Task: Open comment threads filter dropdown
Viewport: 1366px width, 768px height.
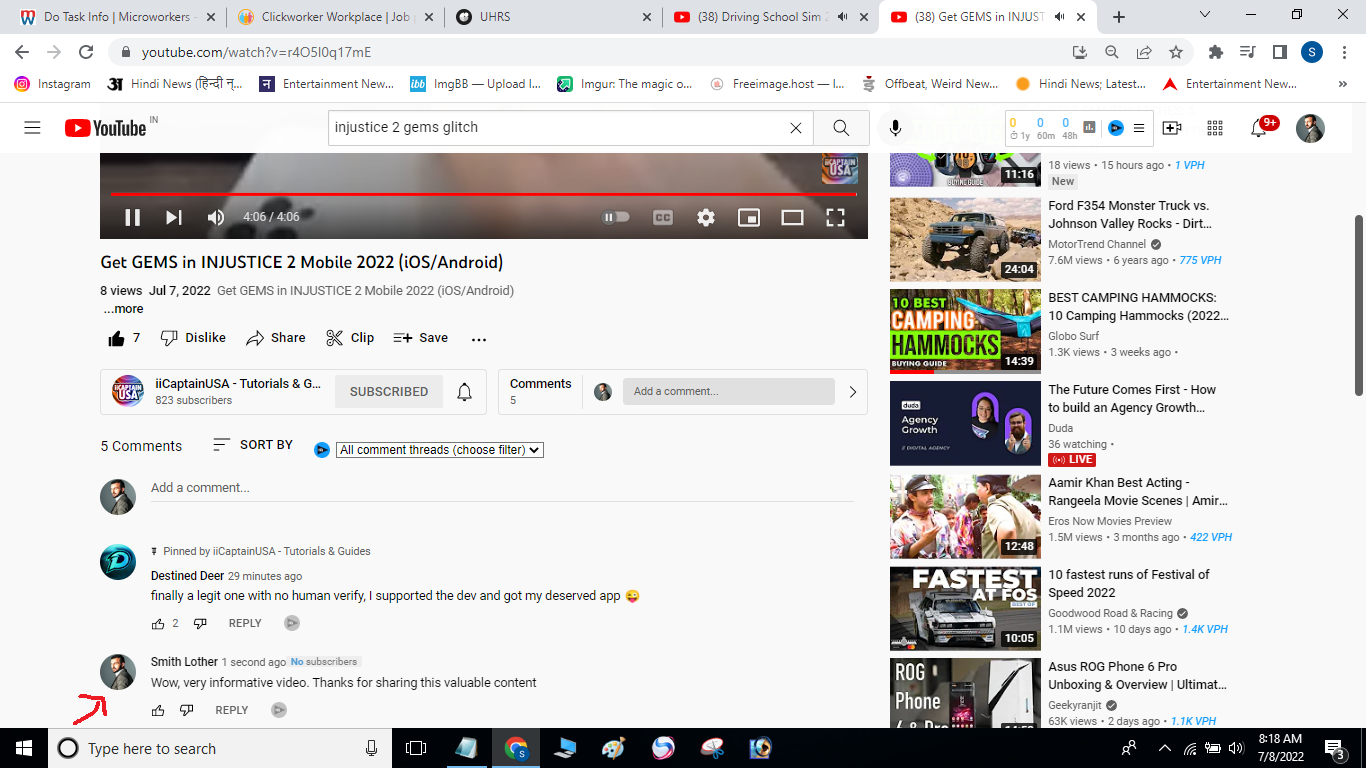Action: coord(440,450)
